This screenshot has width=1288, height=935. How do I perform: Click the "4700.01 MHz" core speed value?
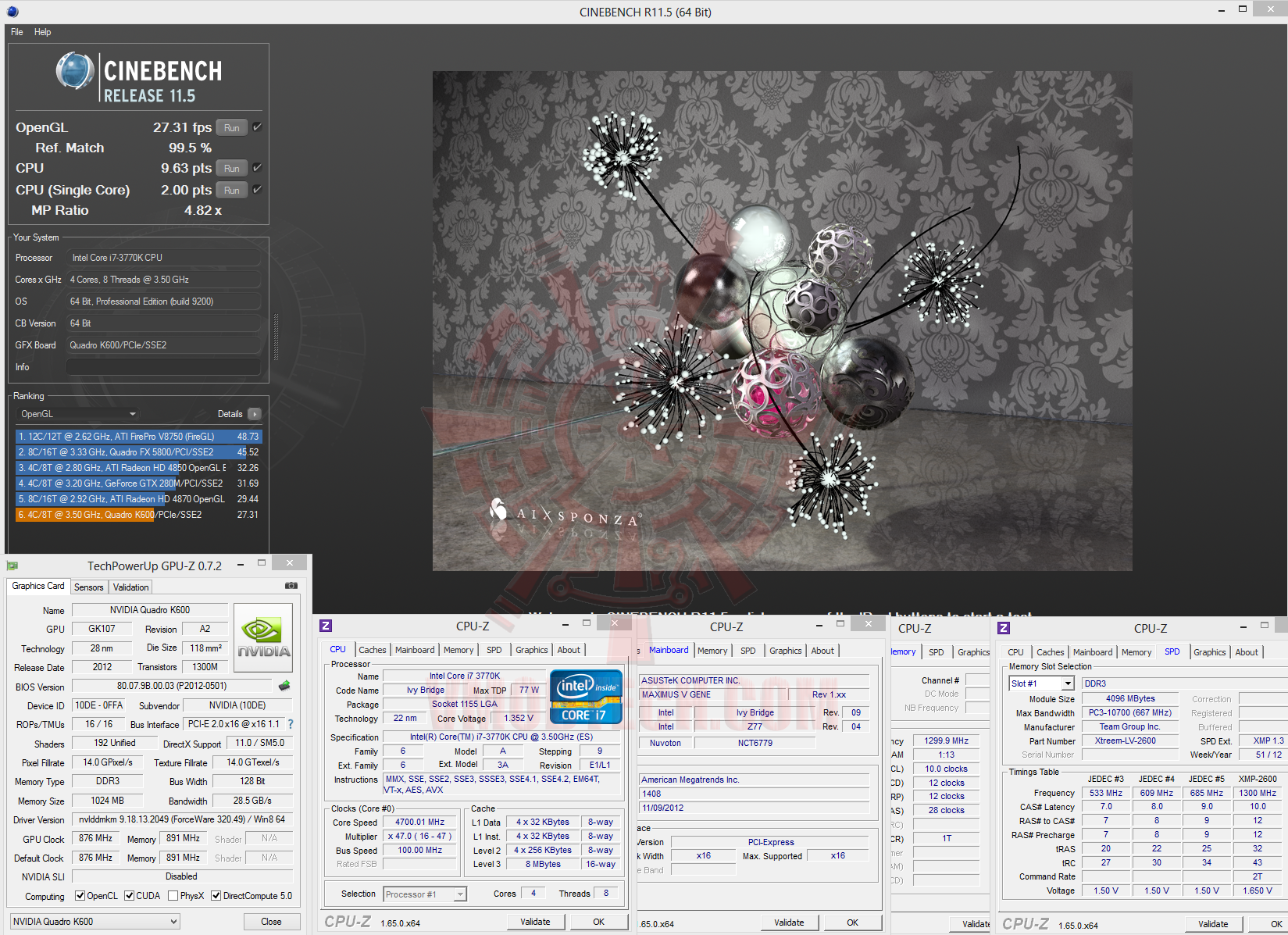419,822
